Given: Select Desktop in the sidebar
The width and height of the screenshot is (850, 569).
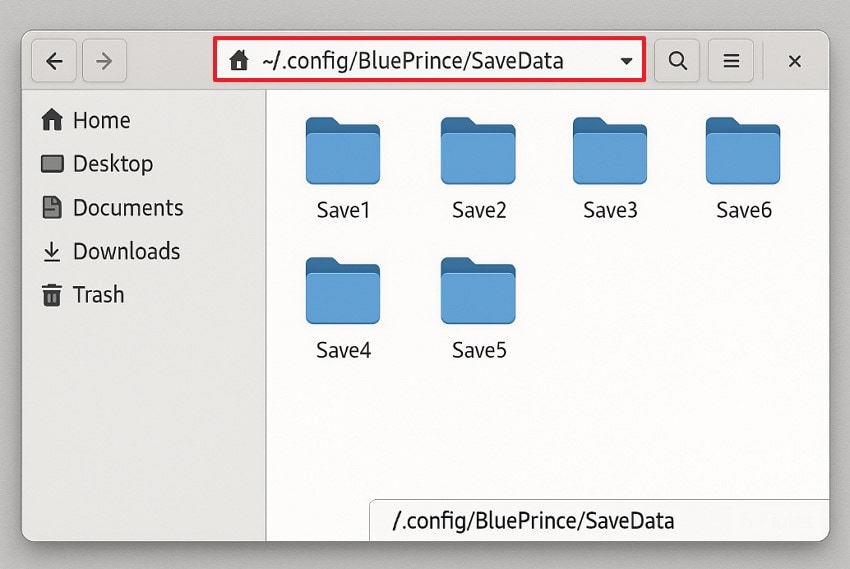Looking at the screenshot, I should coord(97,164).
